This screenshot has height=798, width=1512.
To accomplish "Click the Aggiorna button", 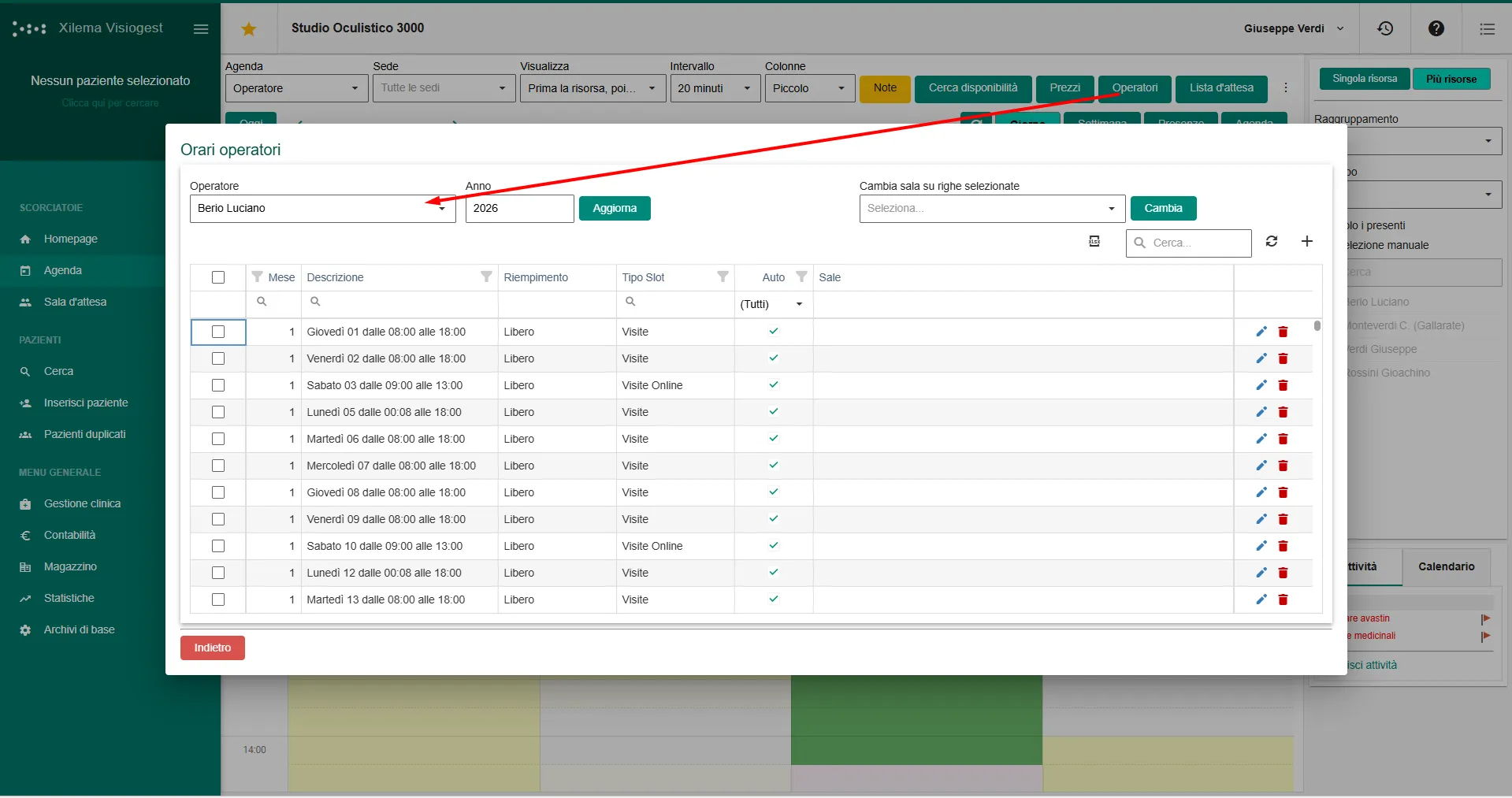I will click(615, 208).
